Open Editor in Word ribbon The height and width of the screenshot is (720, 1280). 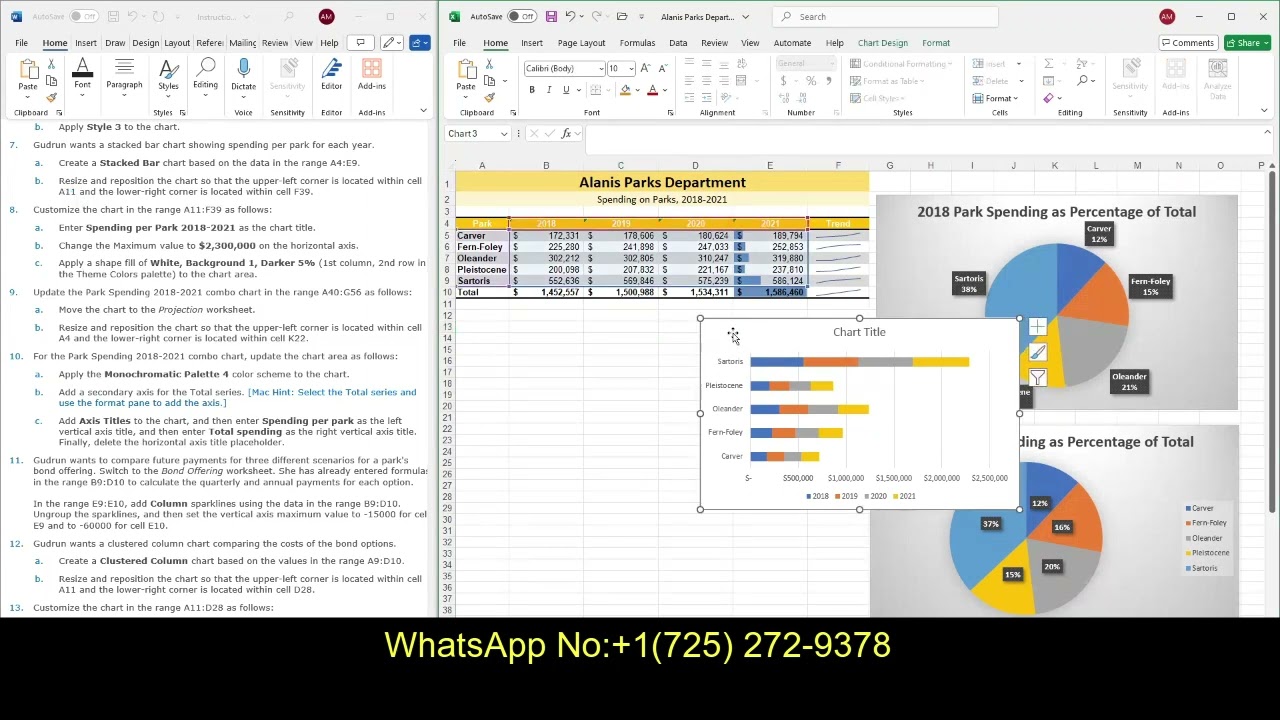point(331,74)
